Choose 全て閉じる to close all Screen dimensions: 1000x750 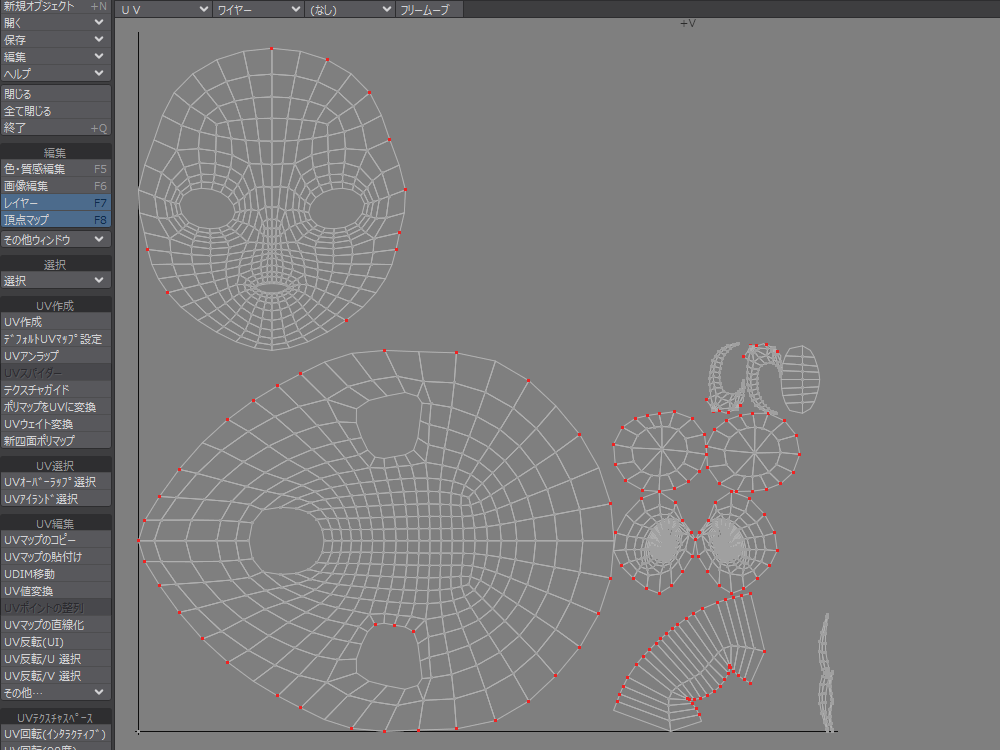click(55, 111)
